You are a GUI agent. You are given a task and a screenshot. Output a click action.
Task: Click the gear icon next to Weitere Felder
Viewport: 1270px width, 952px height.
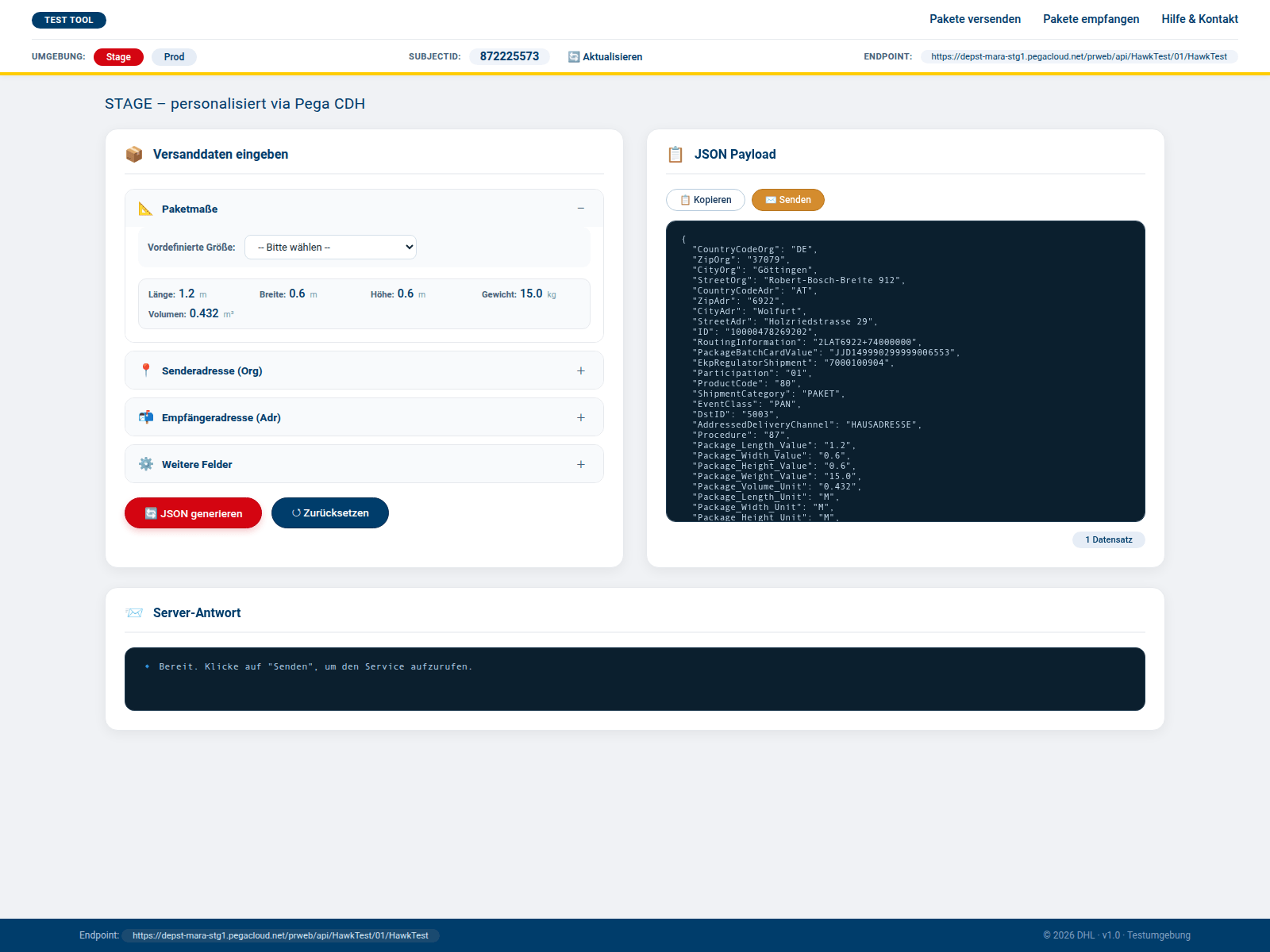pos(146,464)
